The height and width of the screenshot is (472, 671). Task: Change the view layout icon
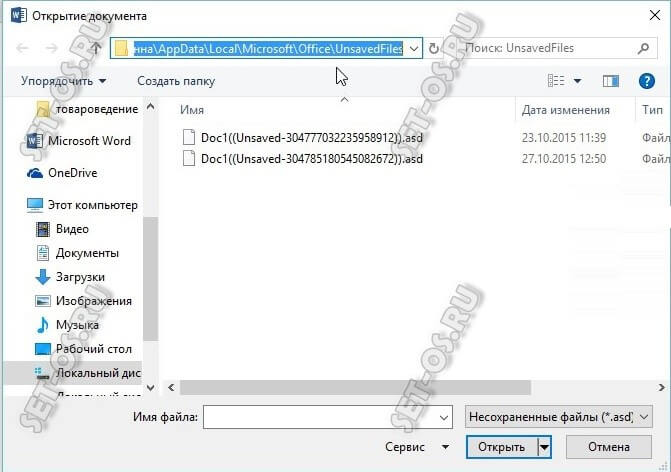556,80
